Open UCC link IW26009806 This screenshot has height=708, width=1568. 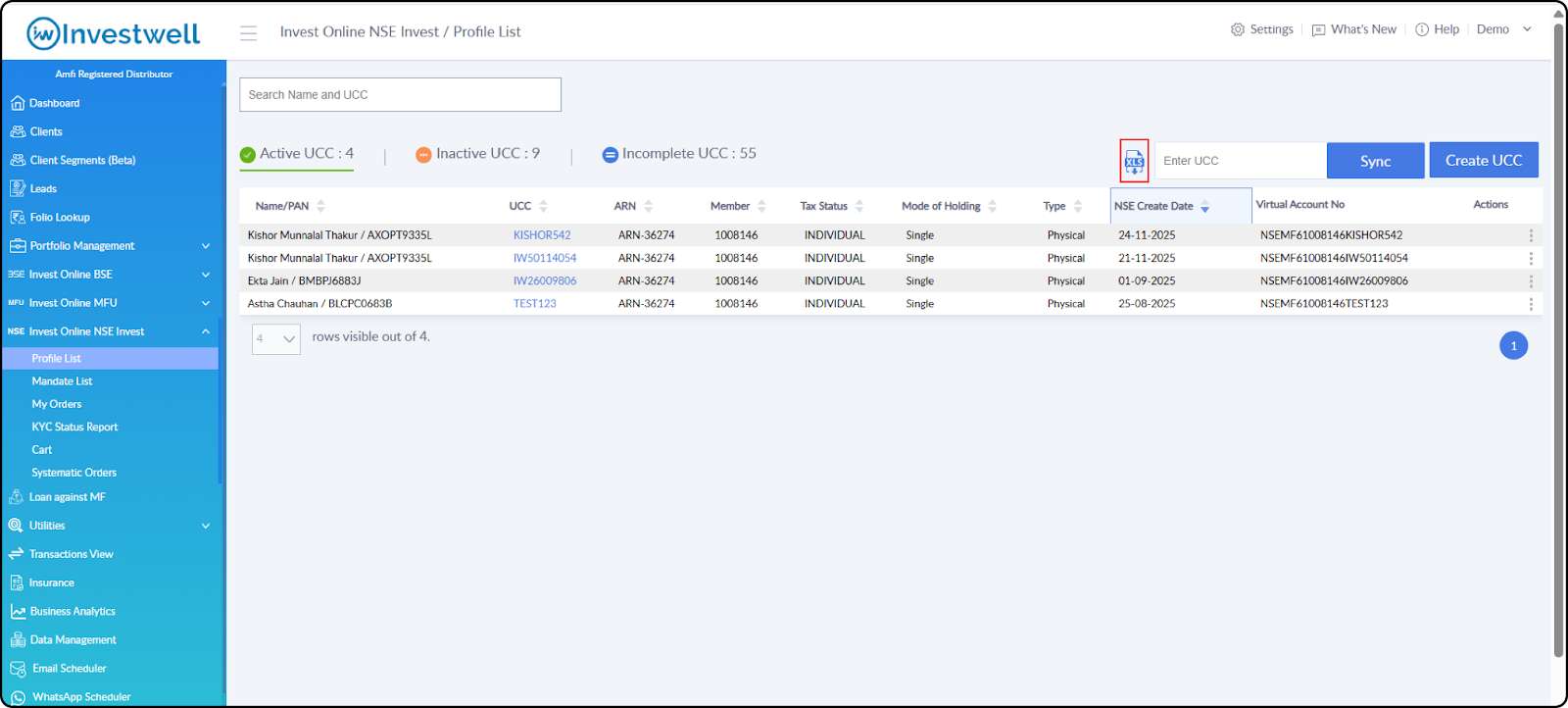click(x=545, y=280)
